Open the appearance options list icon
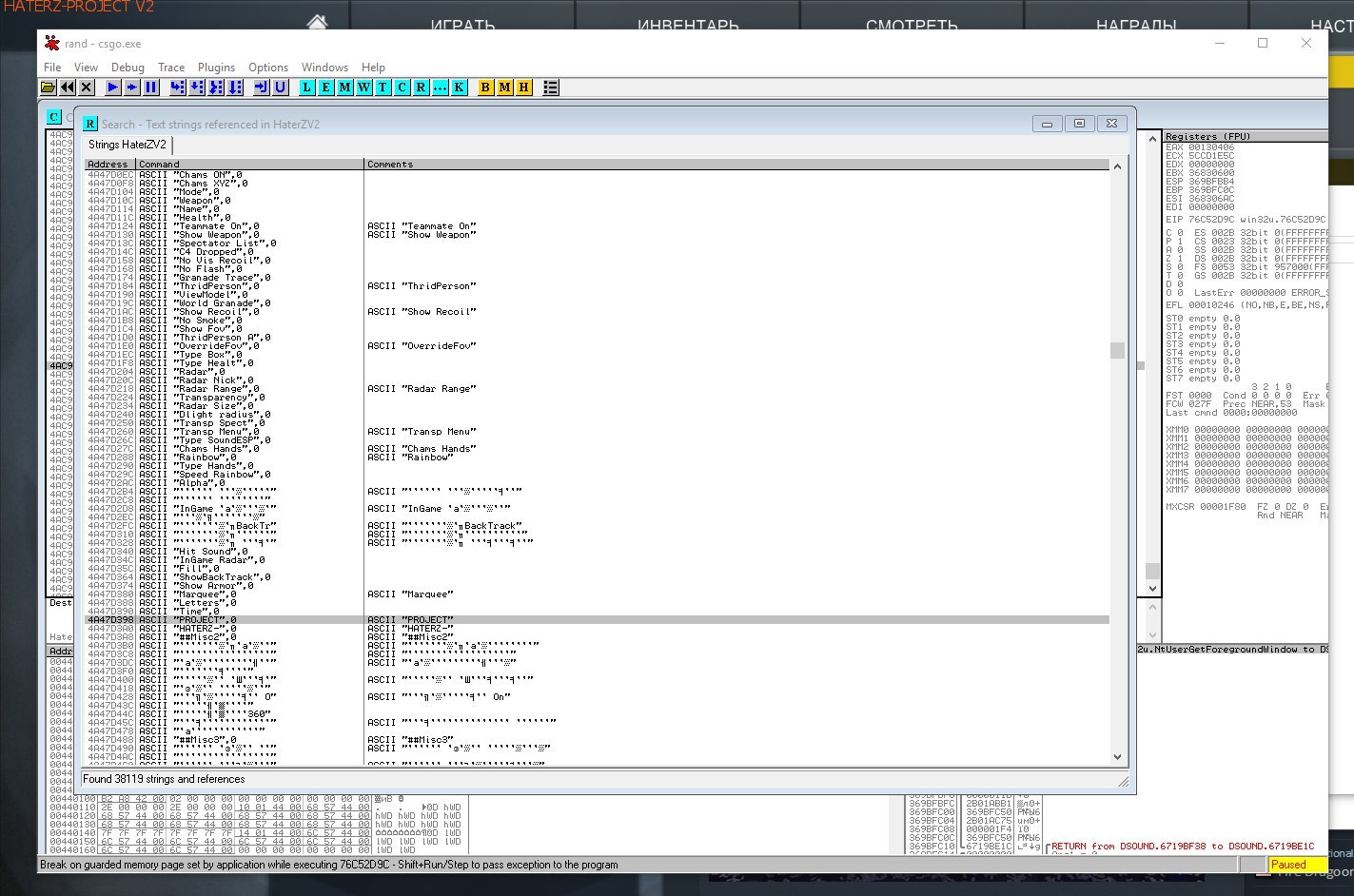This screenshot has width=1354, height=896. (550, 88)
